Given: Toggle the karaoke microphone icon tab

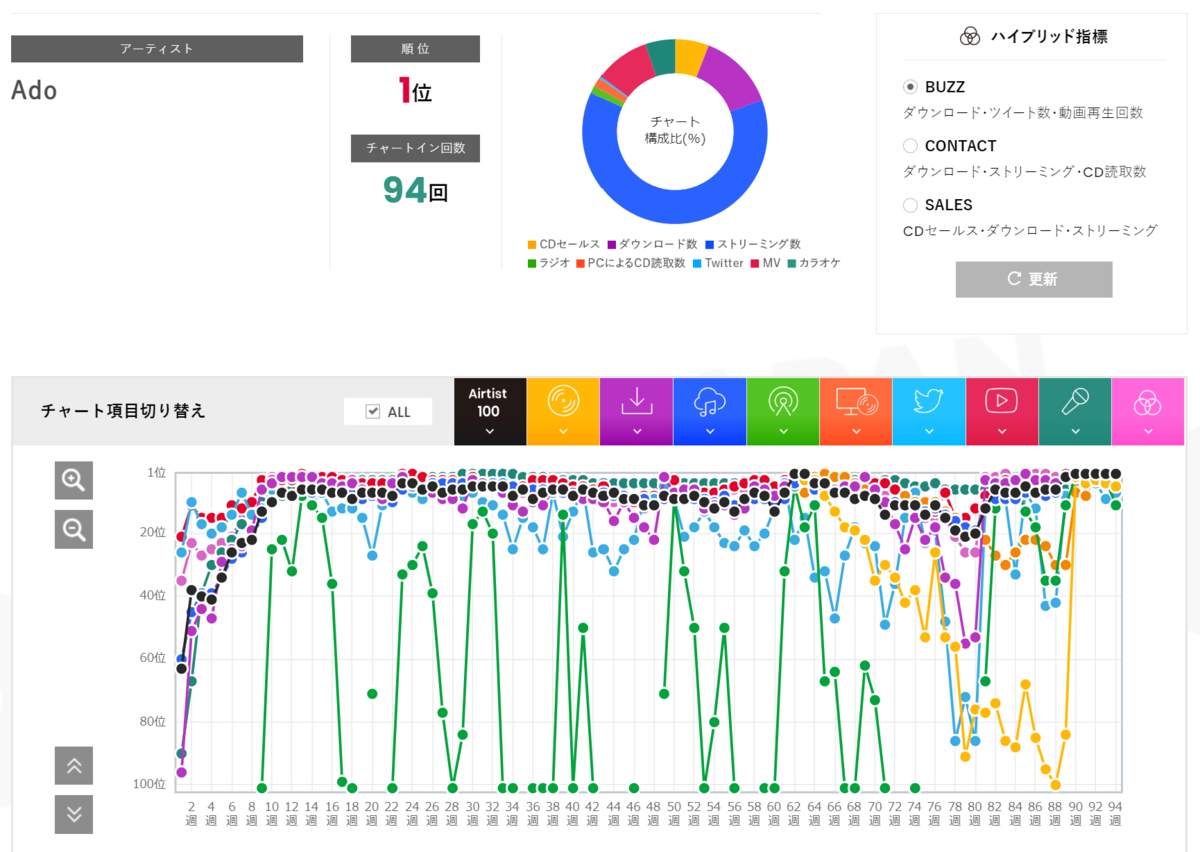Looking at the screenshot, I should tap(1075, 412).
